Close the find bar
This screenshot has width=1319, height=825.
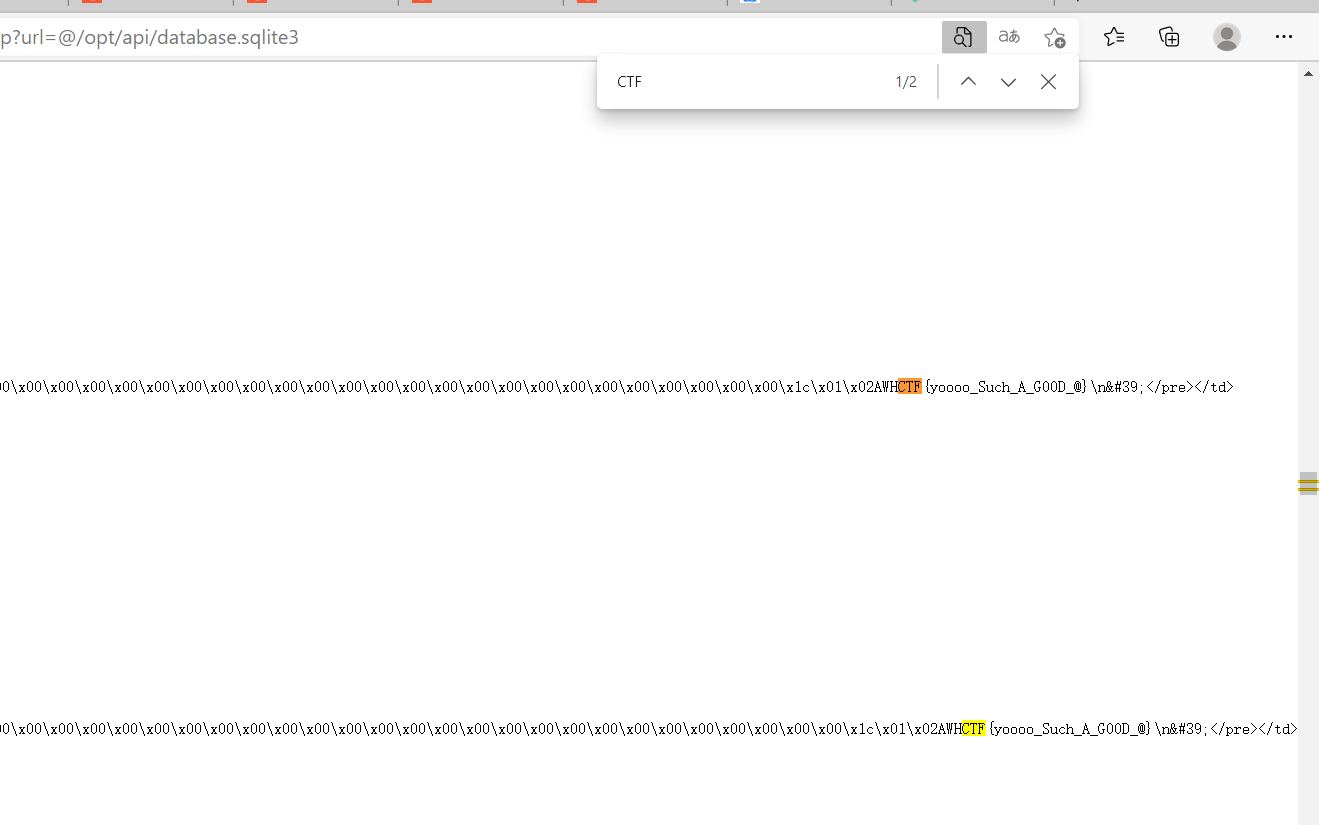coord(1048,82)
